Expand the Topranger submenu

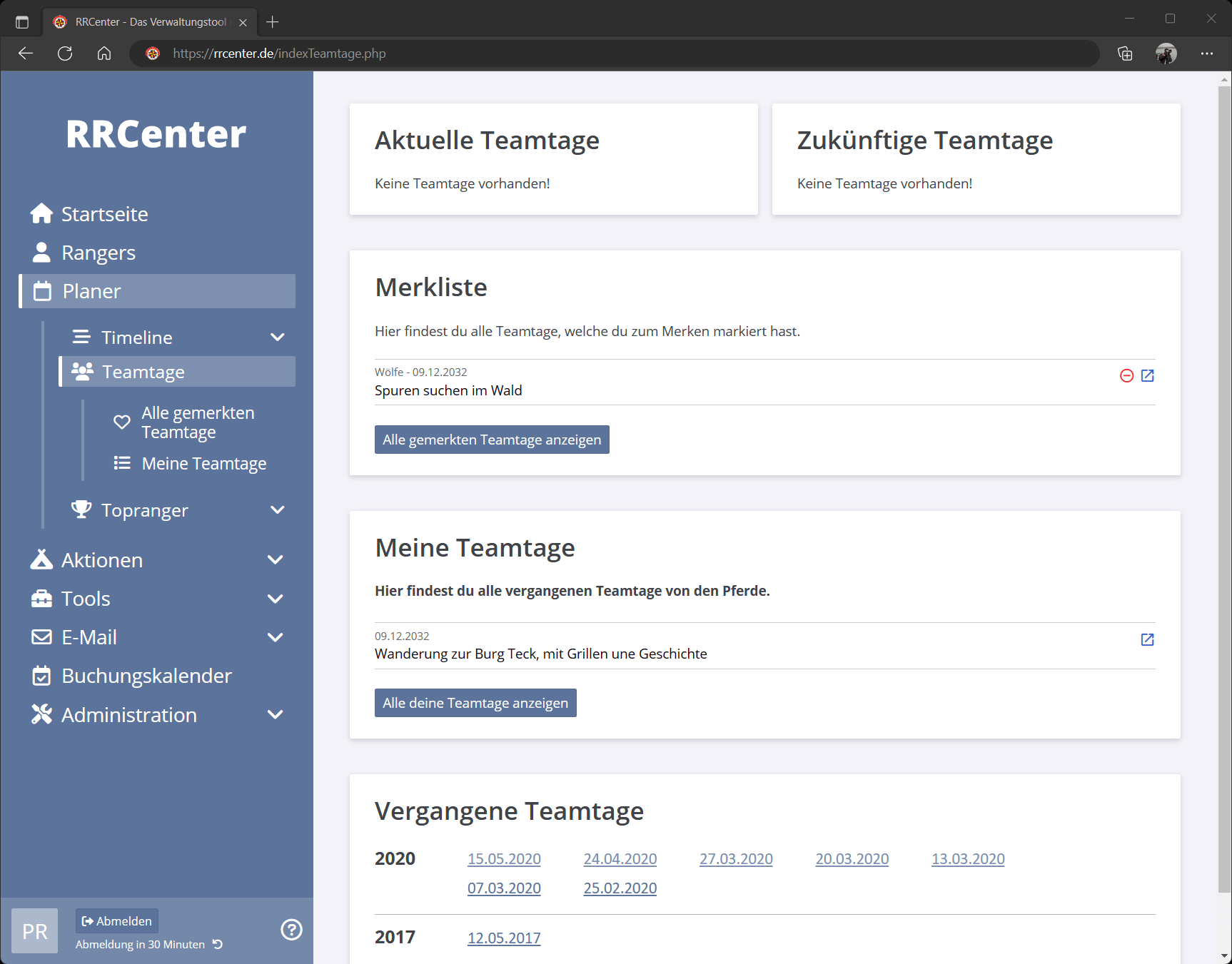277,510
